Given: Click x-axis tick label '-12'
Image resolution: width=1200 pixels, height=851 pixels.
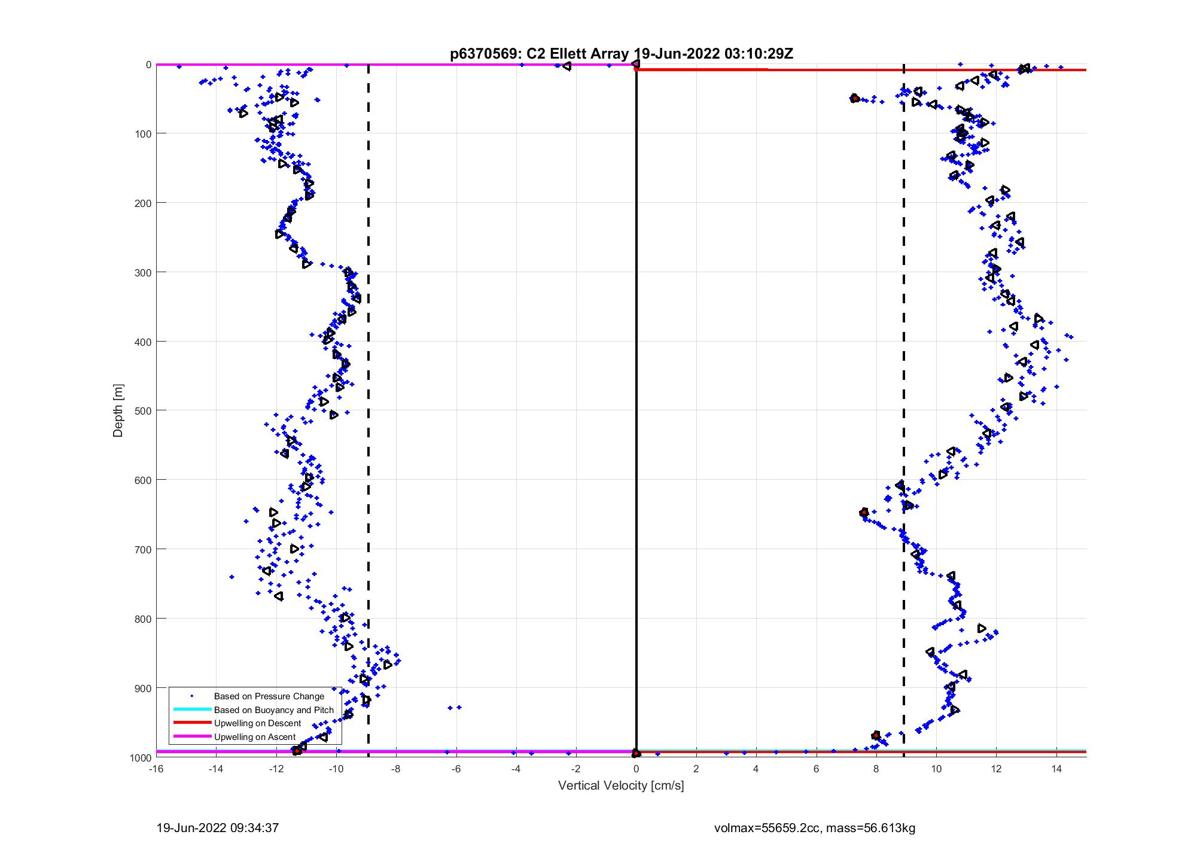Looking at the screenshot, I should pyautogui.click(x=276, y=769).
